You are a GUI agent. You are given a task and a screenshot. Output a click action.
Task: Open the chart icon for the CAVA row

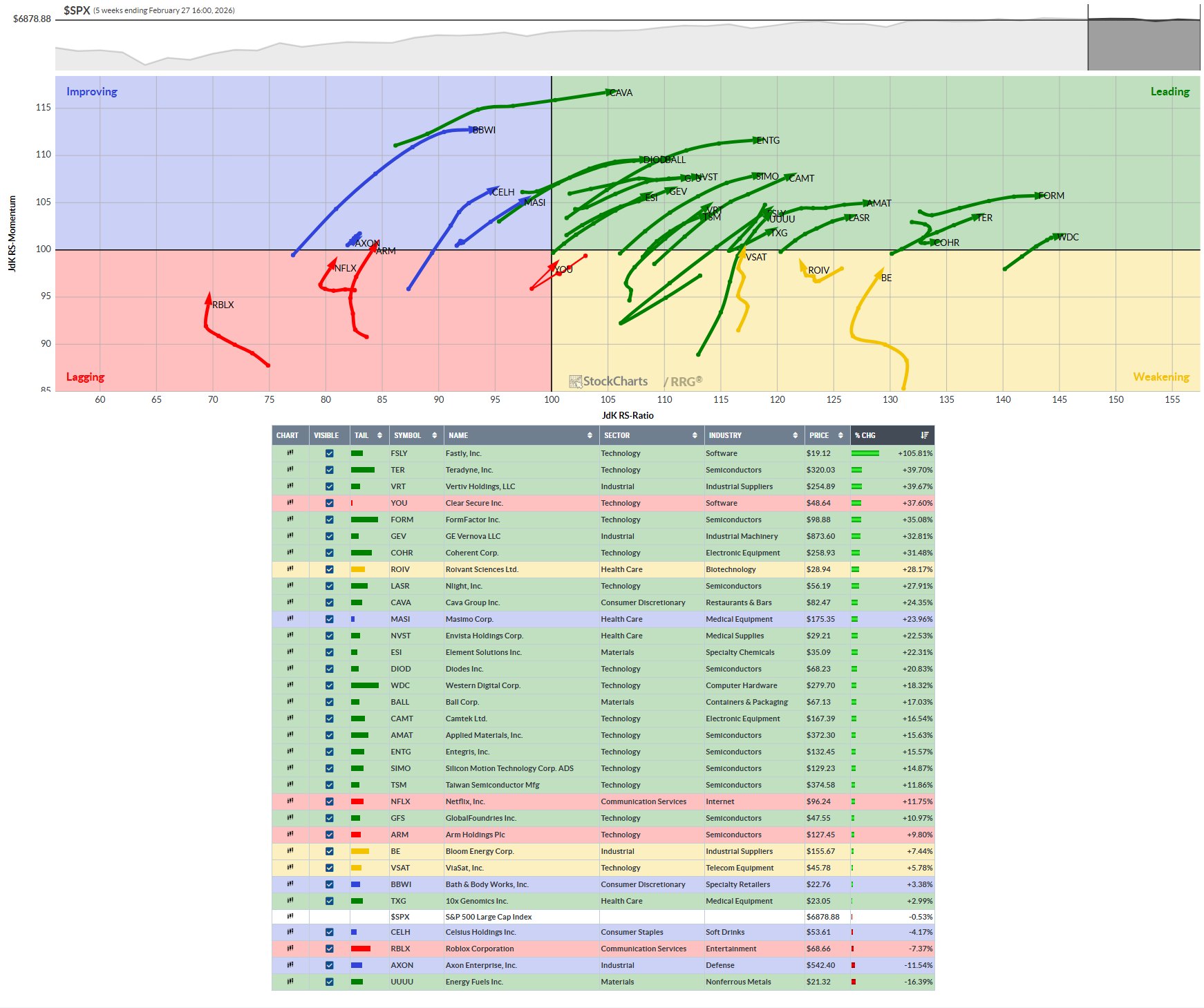tap(290, 602)
